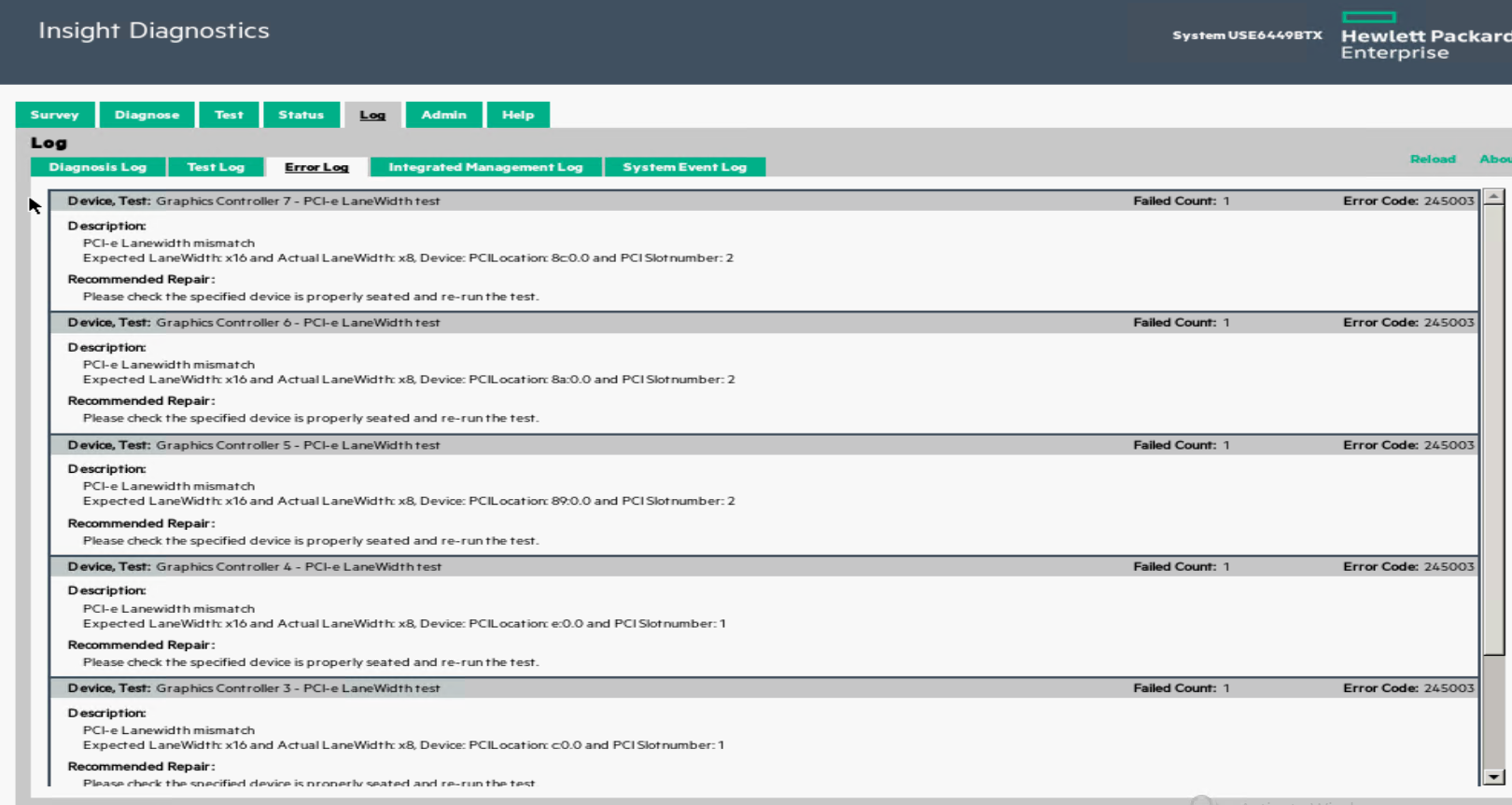Select the Graphics Controller 4 entry header
The height and width of the screenshot is (805, 1512).
point(763,566)
